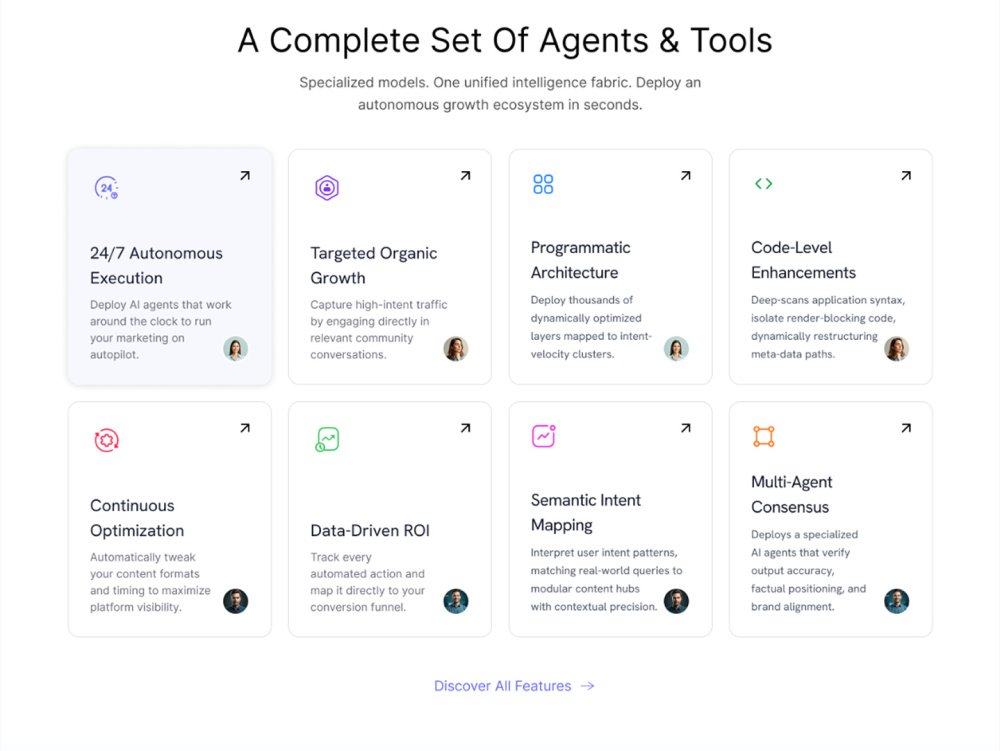Open arrow on 24/7 Autonomous Execution card
Image resolution: width=1000 pixels, height=751 pixels.
click(x=245, y=175)
